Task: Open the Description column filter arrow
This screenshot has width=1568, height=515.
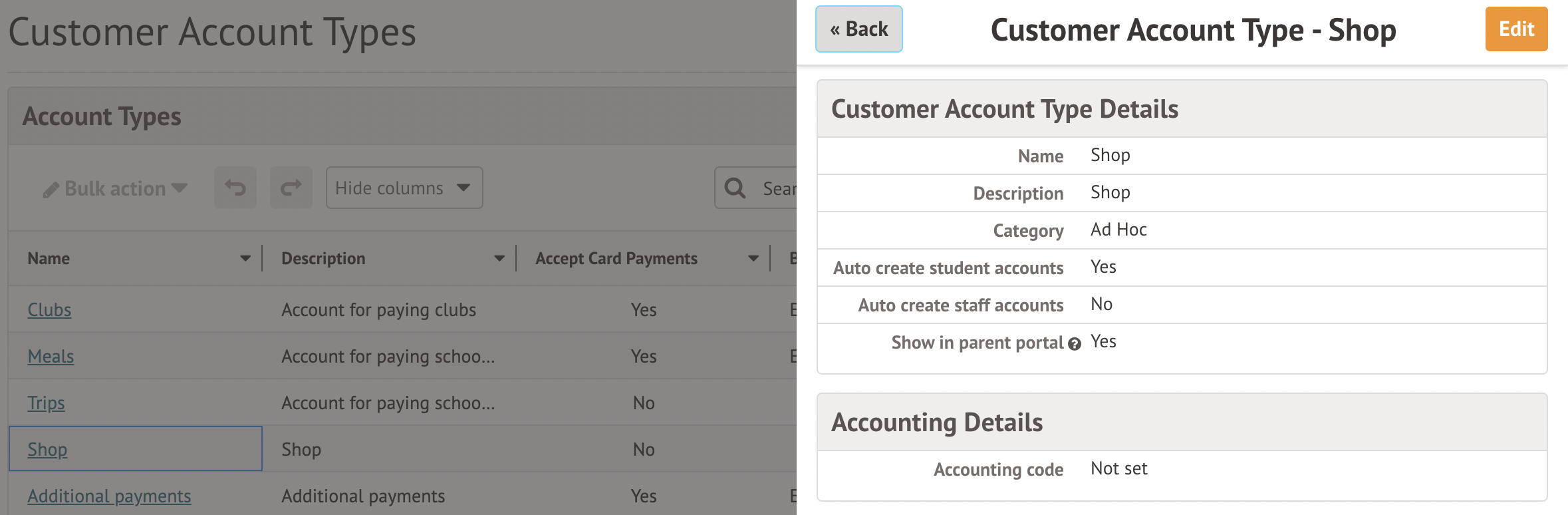Action: pyautogui.click(x=499, y=259)
